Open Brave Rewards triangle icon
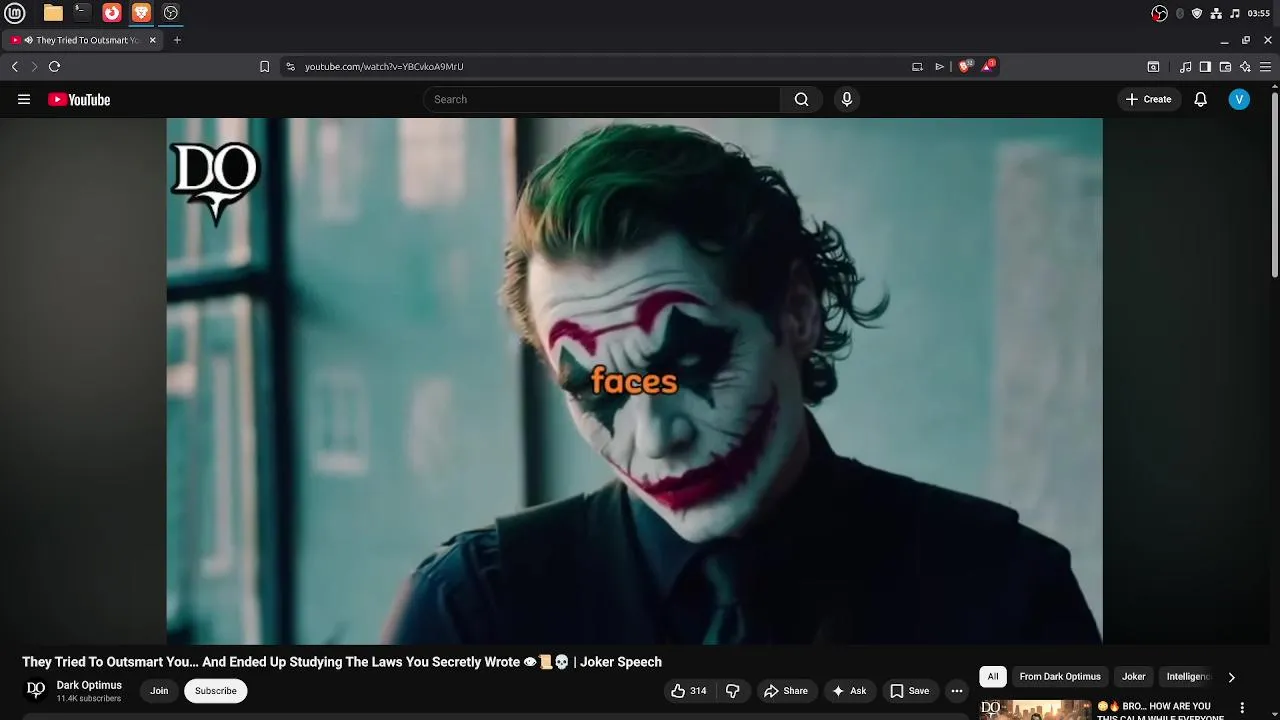This screenshot has width=1280, height=720. (988, 66)
